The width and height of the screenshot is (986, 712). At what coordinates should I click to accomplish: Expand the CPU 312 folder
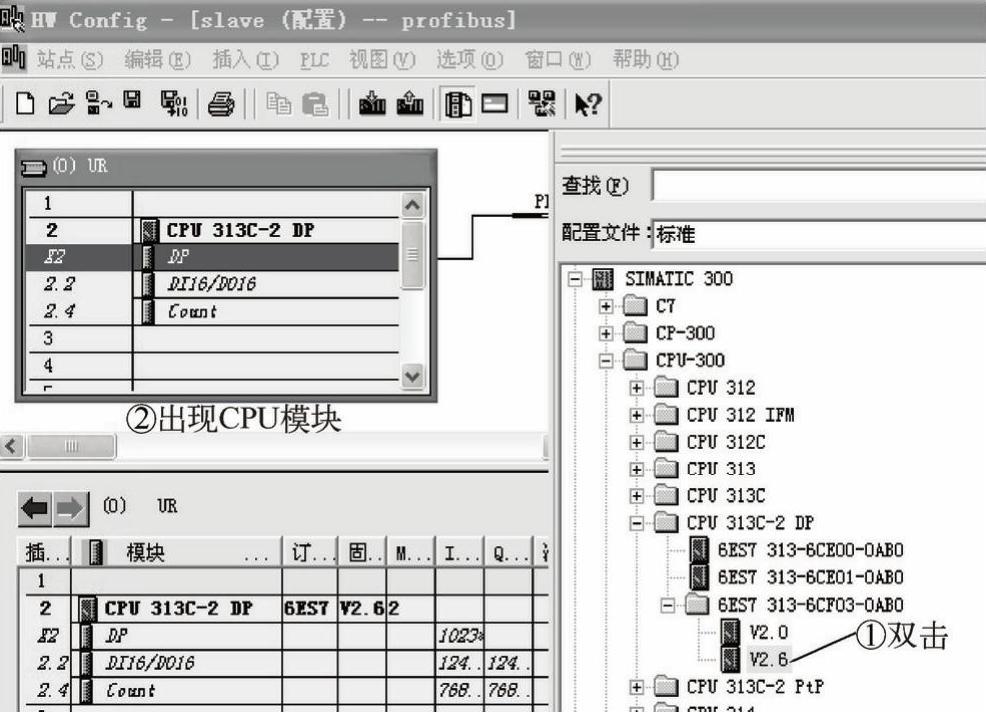click(636, 388)
